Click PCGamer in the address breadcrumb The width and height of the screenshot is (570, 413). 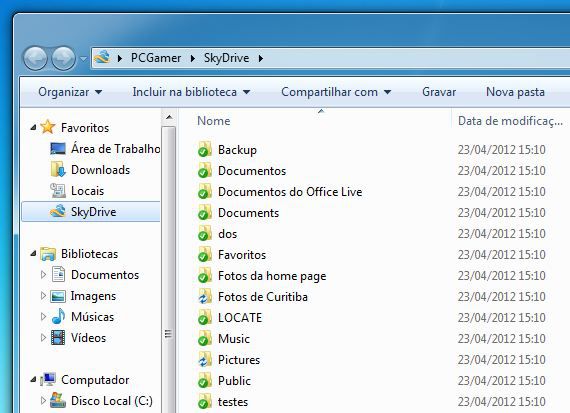156,58
